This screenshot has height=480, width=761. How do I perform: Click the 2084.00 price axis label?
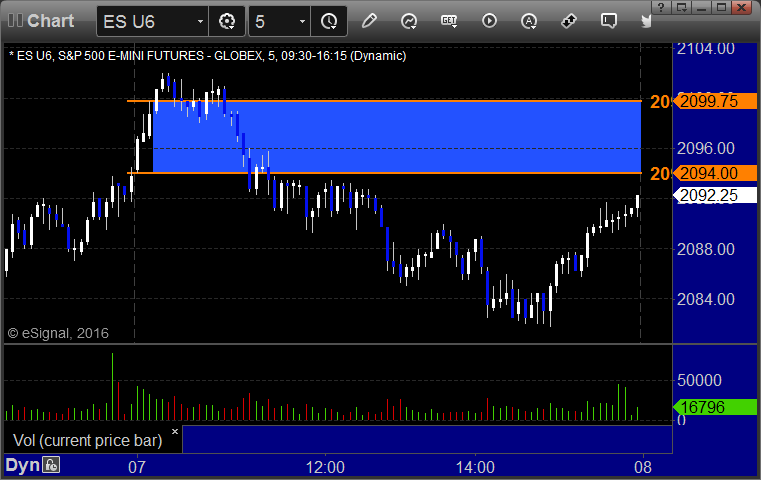tap(705, 299)
